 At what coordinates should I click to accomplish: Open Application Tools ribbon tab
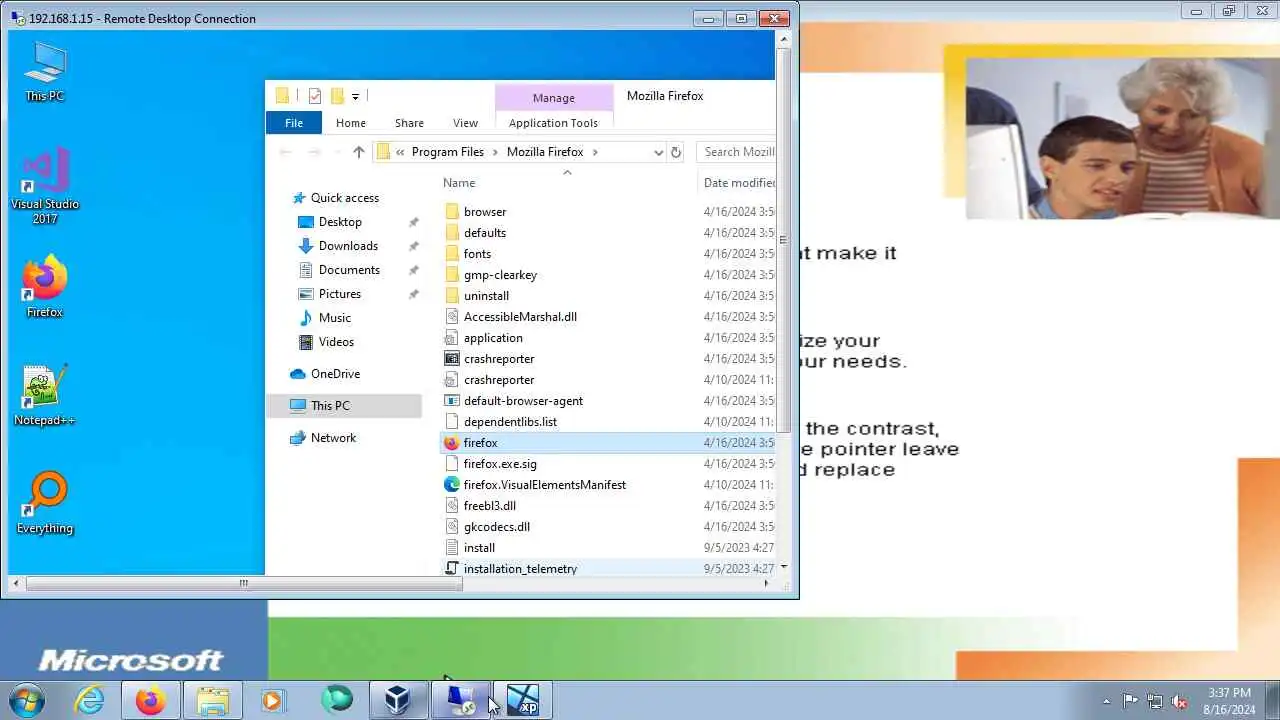[553, 123]
